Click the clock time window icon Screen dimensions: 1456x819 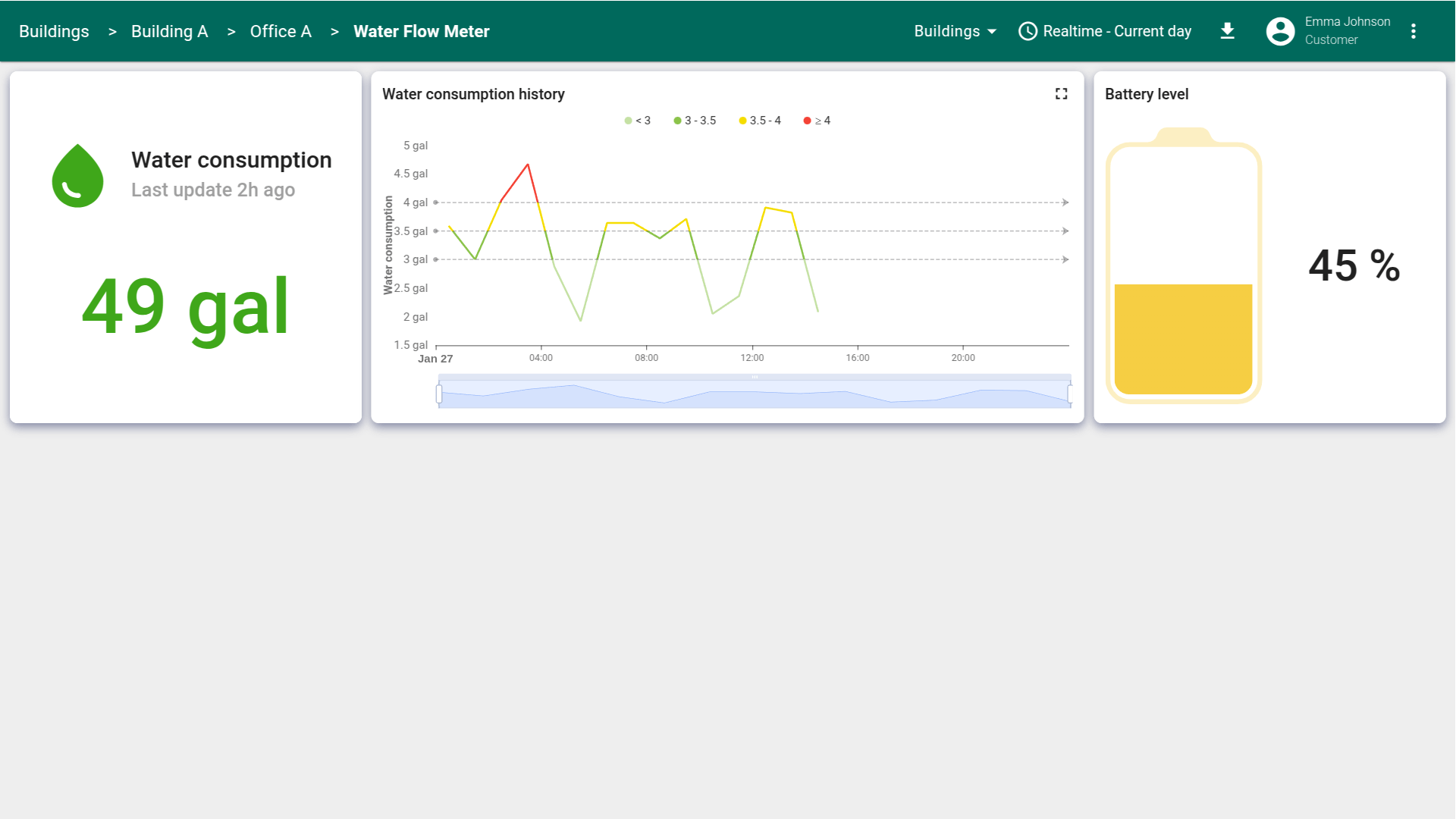pyautogui.click(x=1028, y=31)
